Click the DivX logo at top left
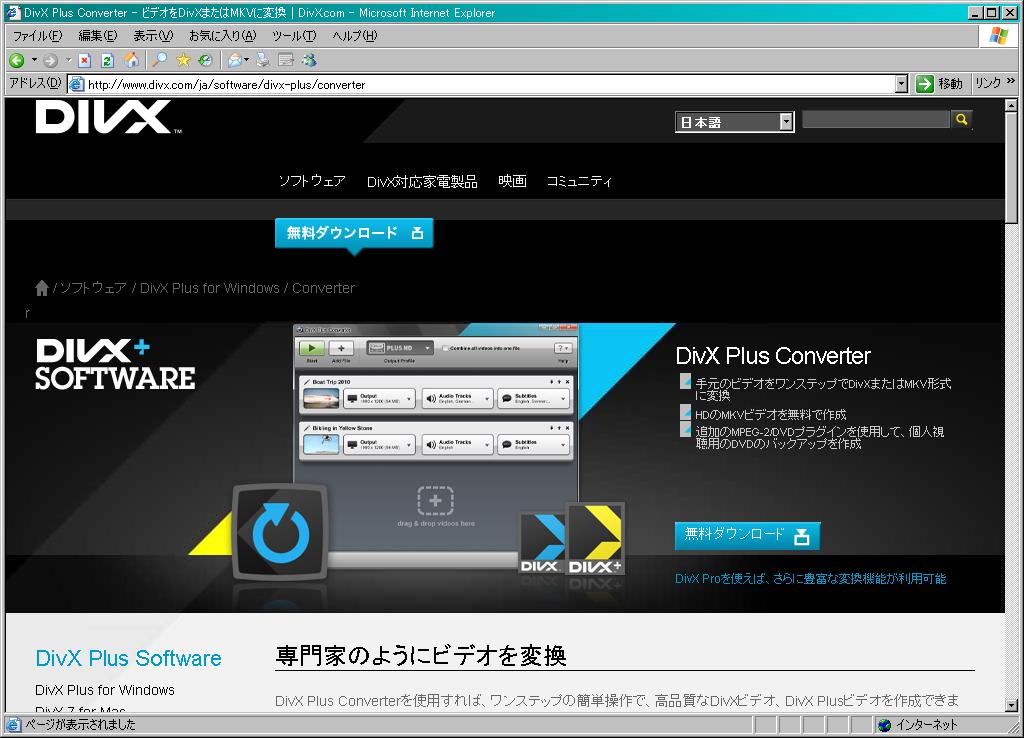Screen dimensions: 1024x738 [108, 118]
